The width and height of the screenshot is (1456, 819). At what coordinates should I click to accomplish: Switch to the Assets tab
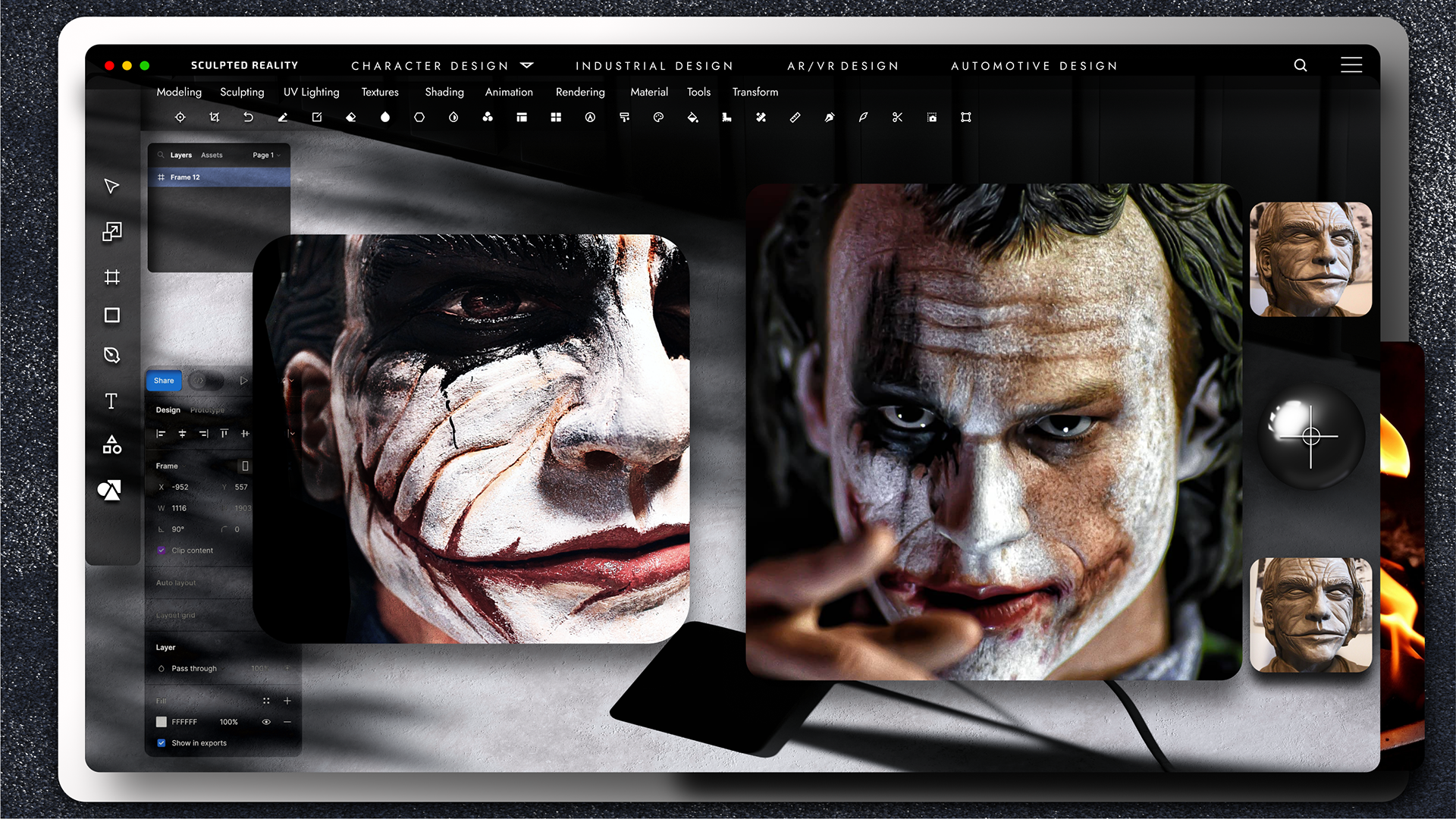tap(212, 155)
